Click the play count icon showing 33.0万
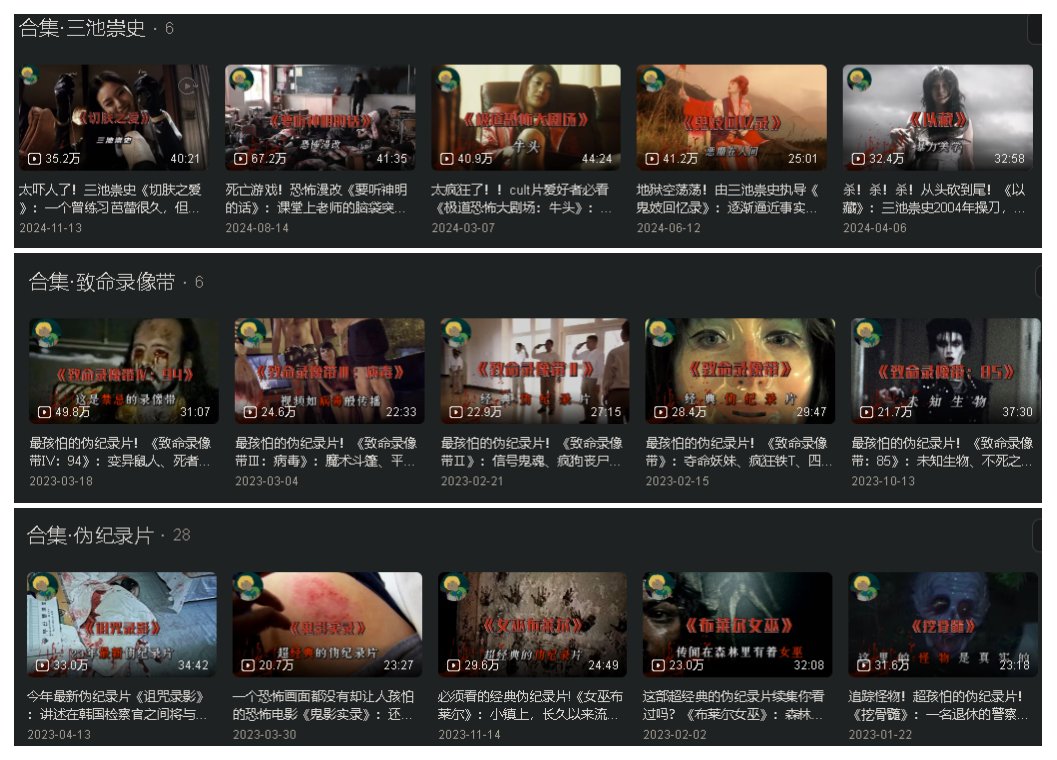 tap(42, 666)
